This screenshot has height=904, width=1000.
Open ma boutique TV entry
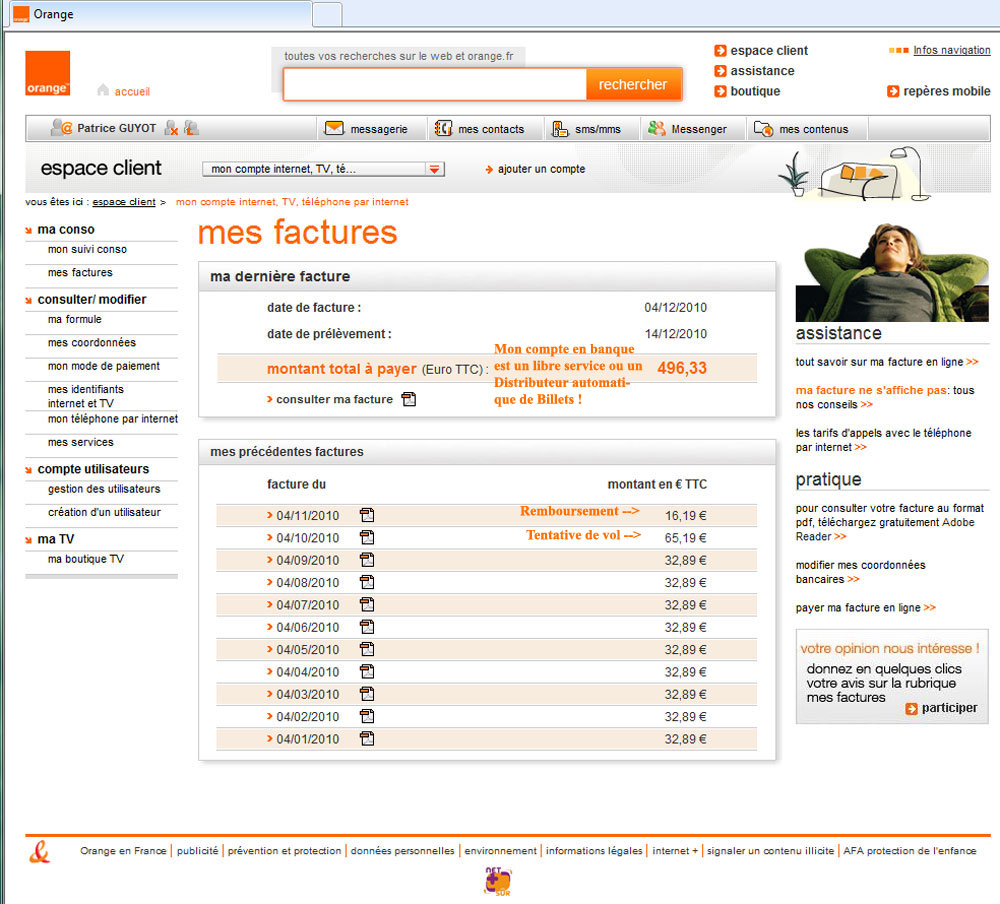click(x=86, y=559)
